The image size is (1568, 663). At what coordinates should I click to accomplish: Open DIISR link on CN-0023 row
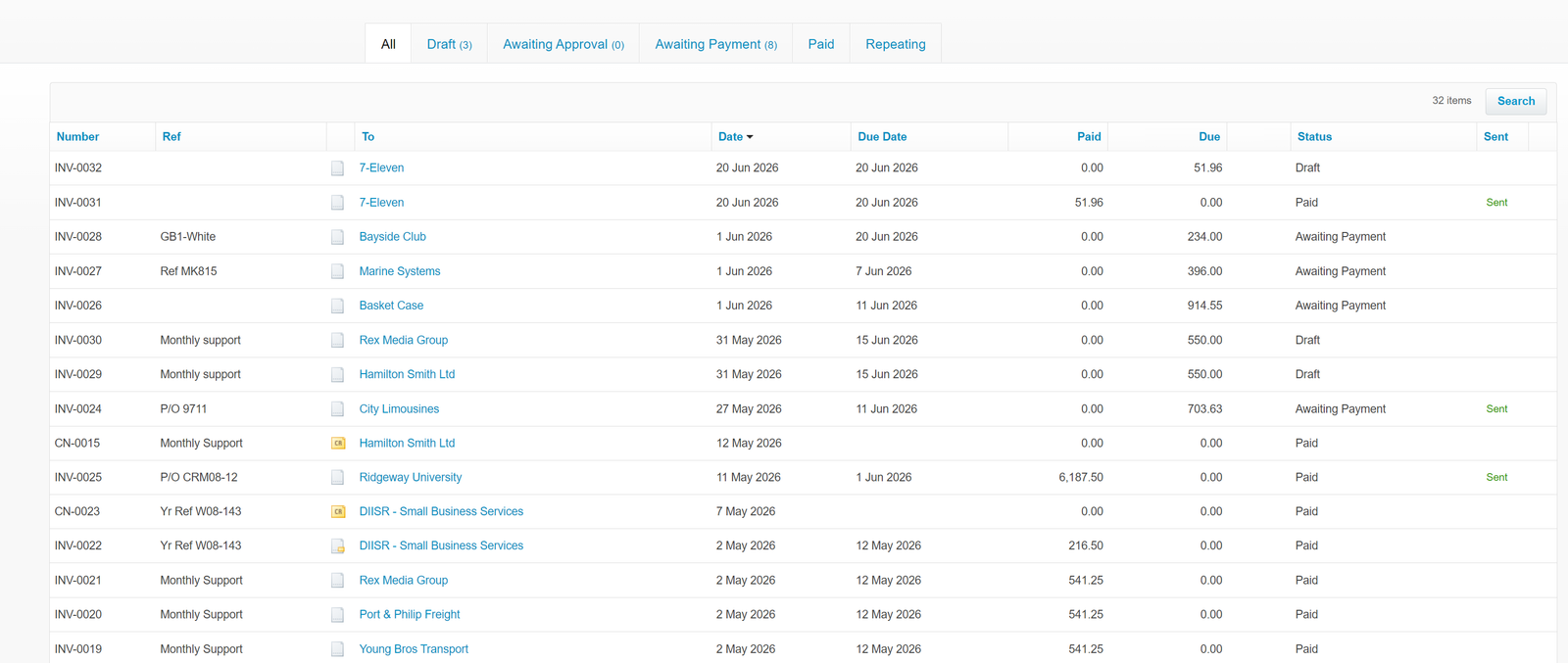(441, 511)
